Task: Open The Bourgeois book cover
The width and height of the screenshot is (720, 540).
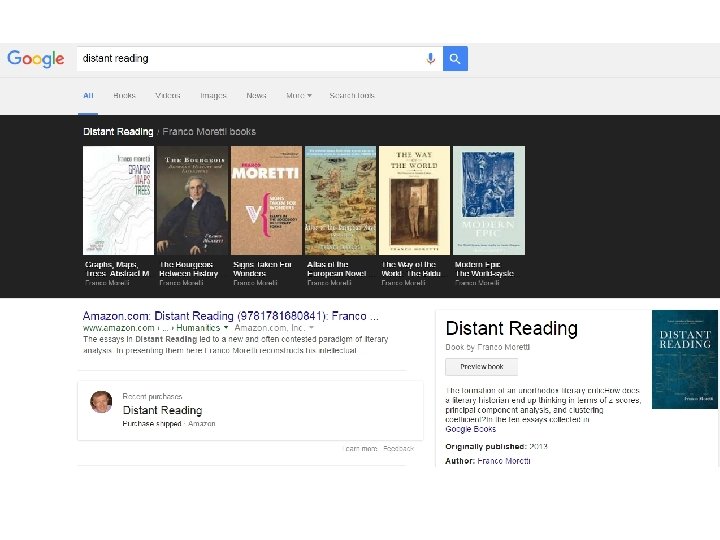Action: coord(192,200)
